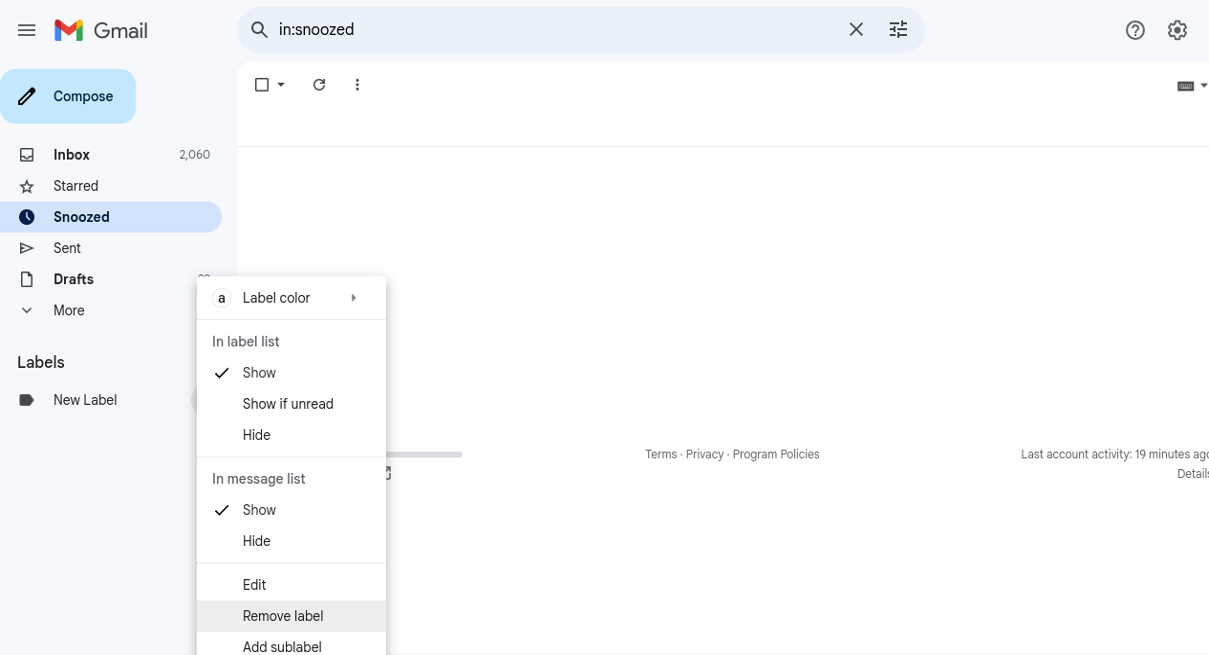Open Gmail's advanced search filters

[x=897, y=29]
